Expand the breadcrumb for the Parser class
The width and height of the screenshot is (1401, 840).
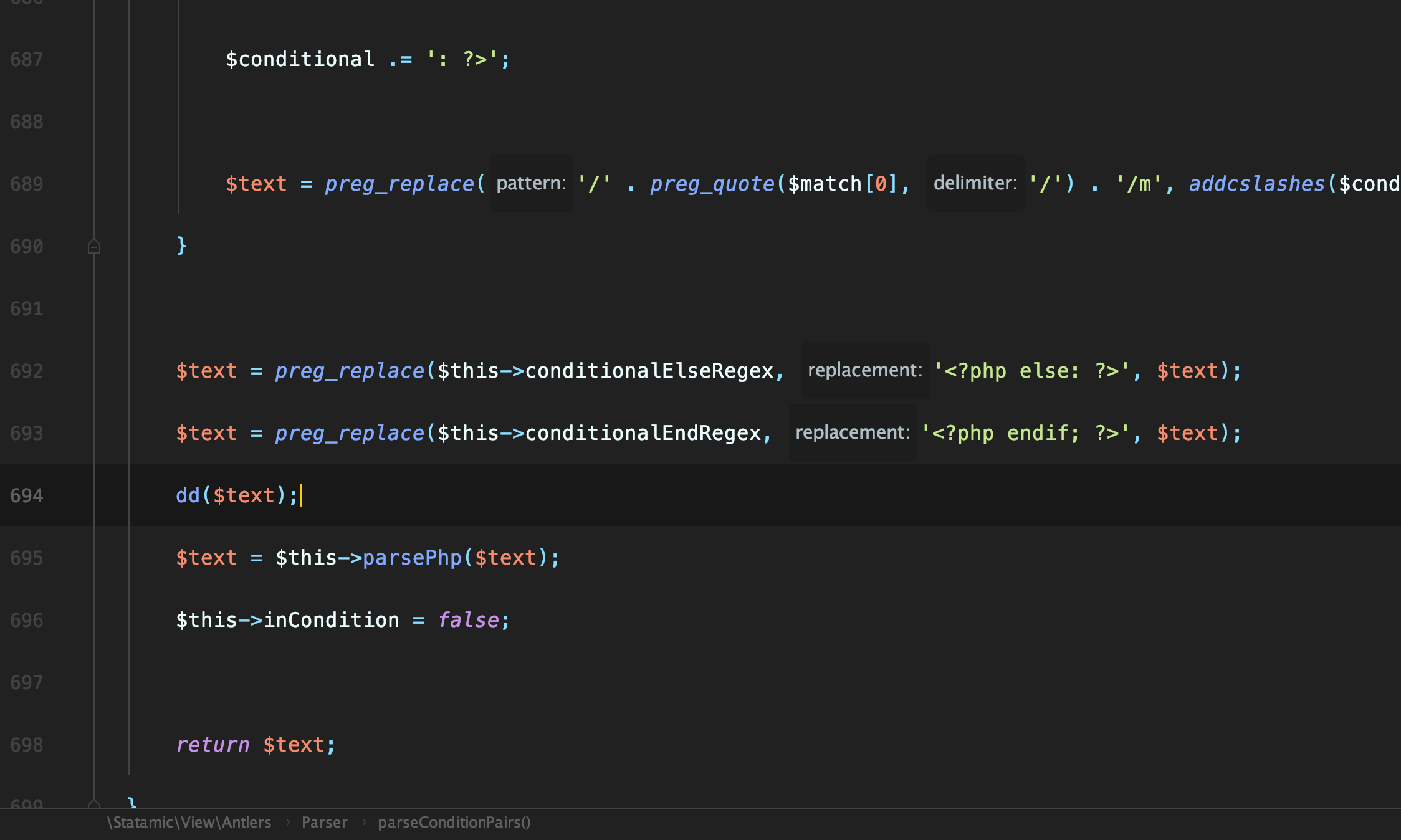pyautogui.click(x=325, y=823)
